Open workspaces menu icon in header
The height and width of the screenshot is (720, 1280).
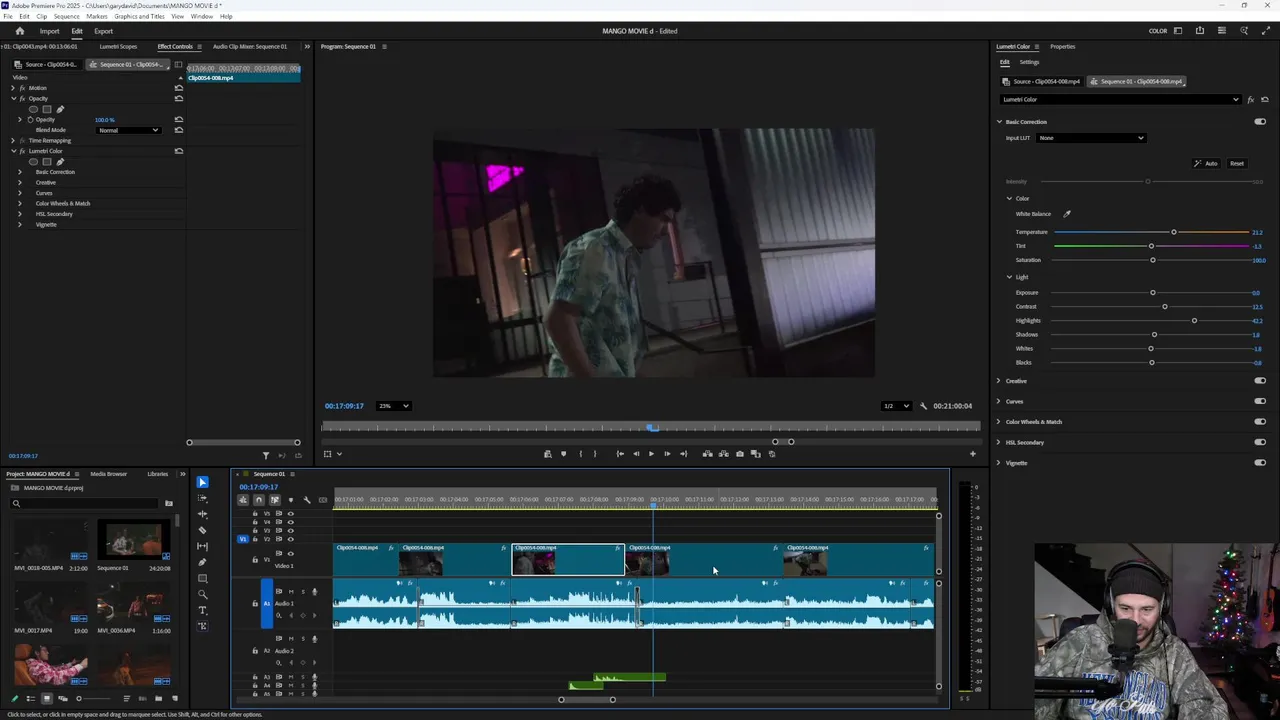1179,31
